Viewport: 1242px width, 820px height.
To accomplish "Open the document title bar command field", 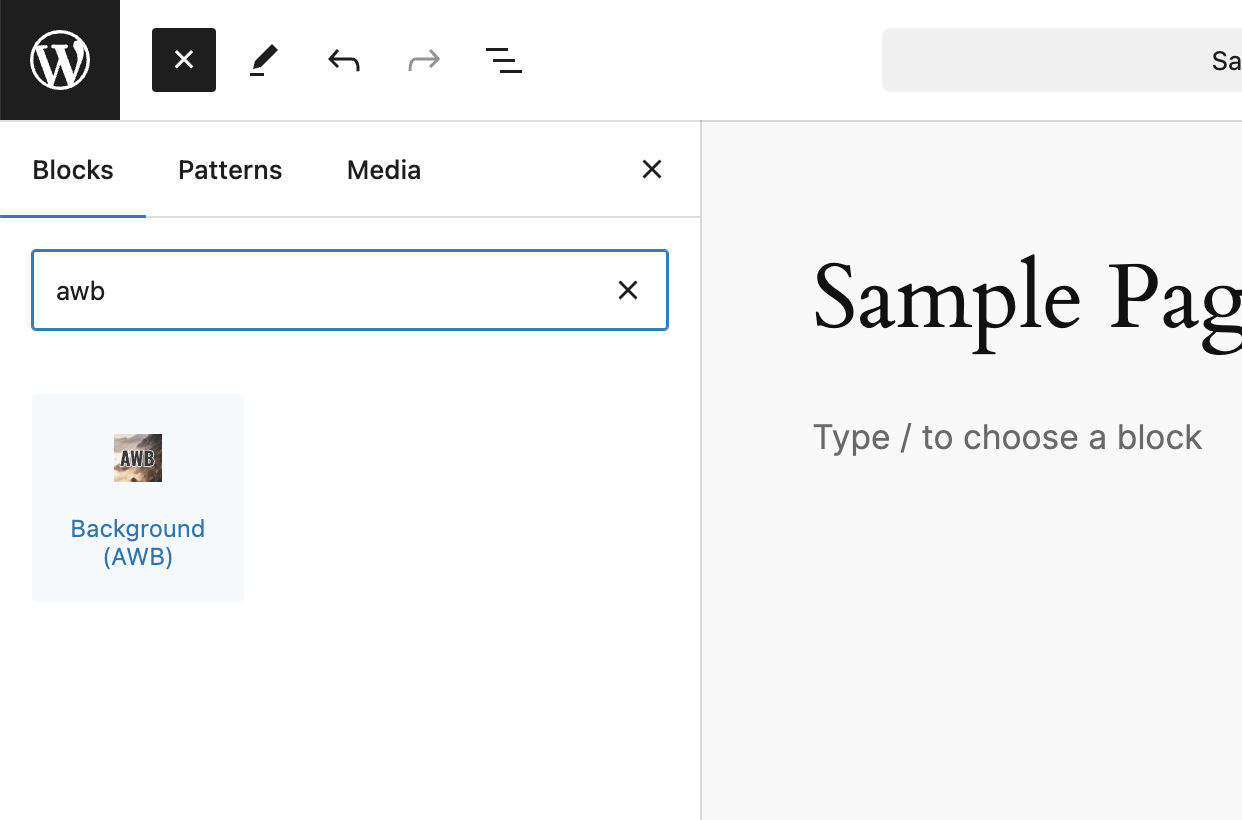I will click(x=1062, y=60).
